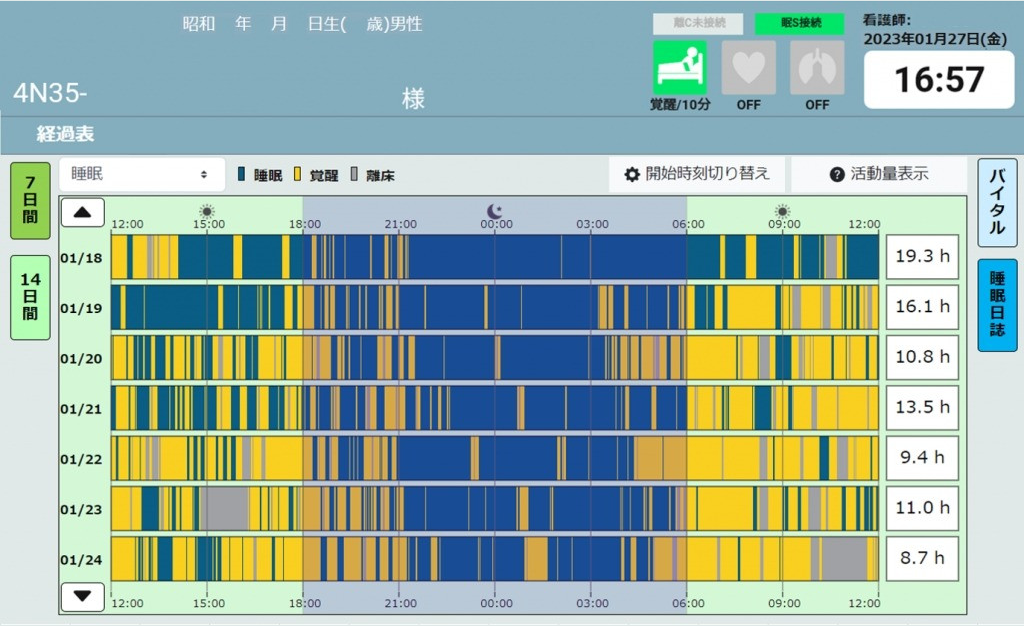Open the バイタル tab
The width and height of the screenshot is (1024, 626).
point(997,202)
